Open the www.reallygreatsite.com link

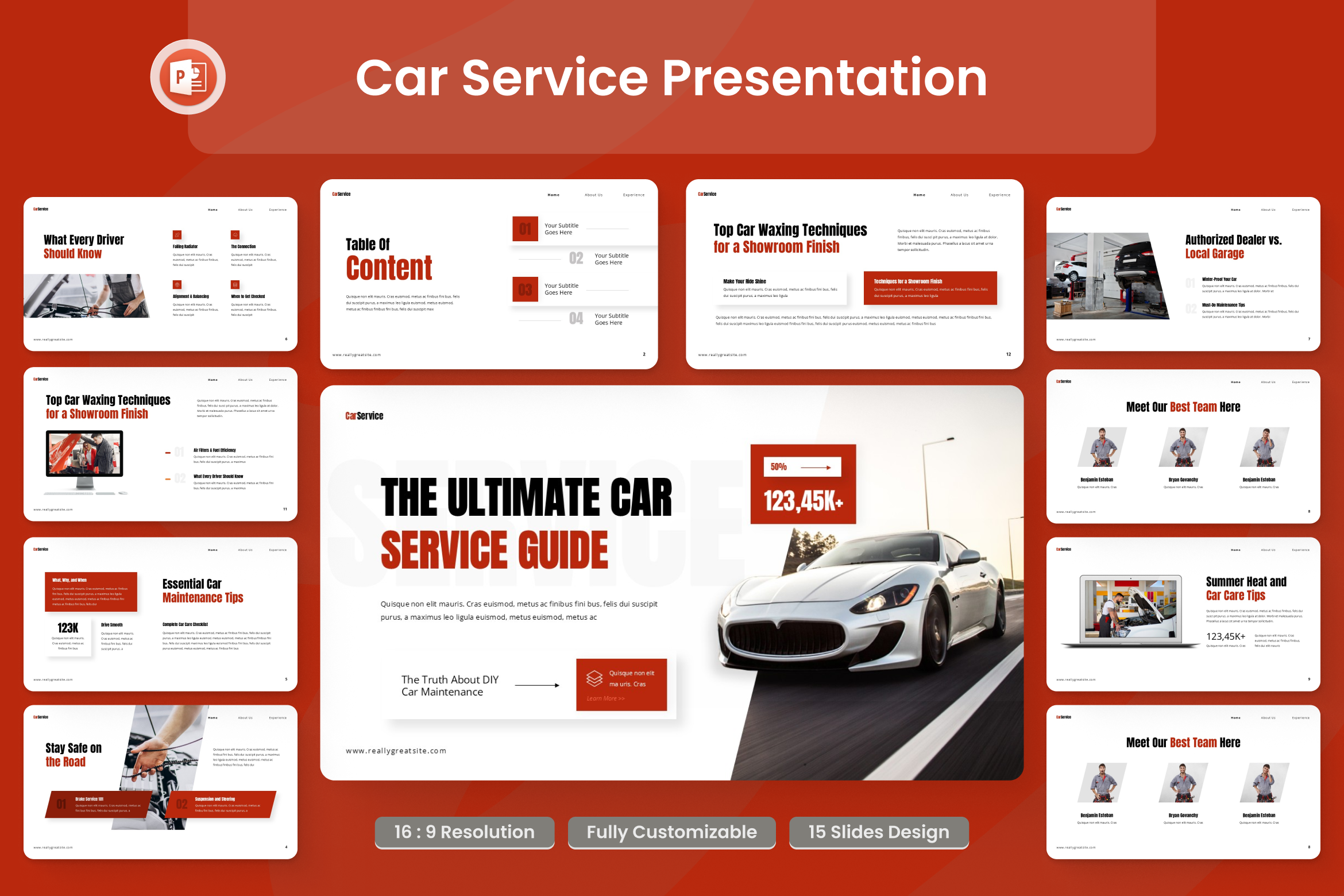click(395, 751)
